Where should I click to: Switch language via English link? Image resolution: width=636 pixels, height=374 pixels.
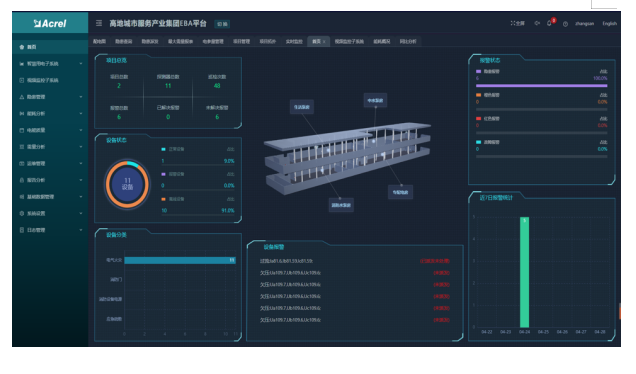(609, 24)
